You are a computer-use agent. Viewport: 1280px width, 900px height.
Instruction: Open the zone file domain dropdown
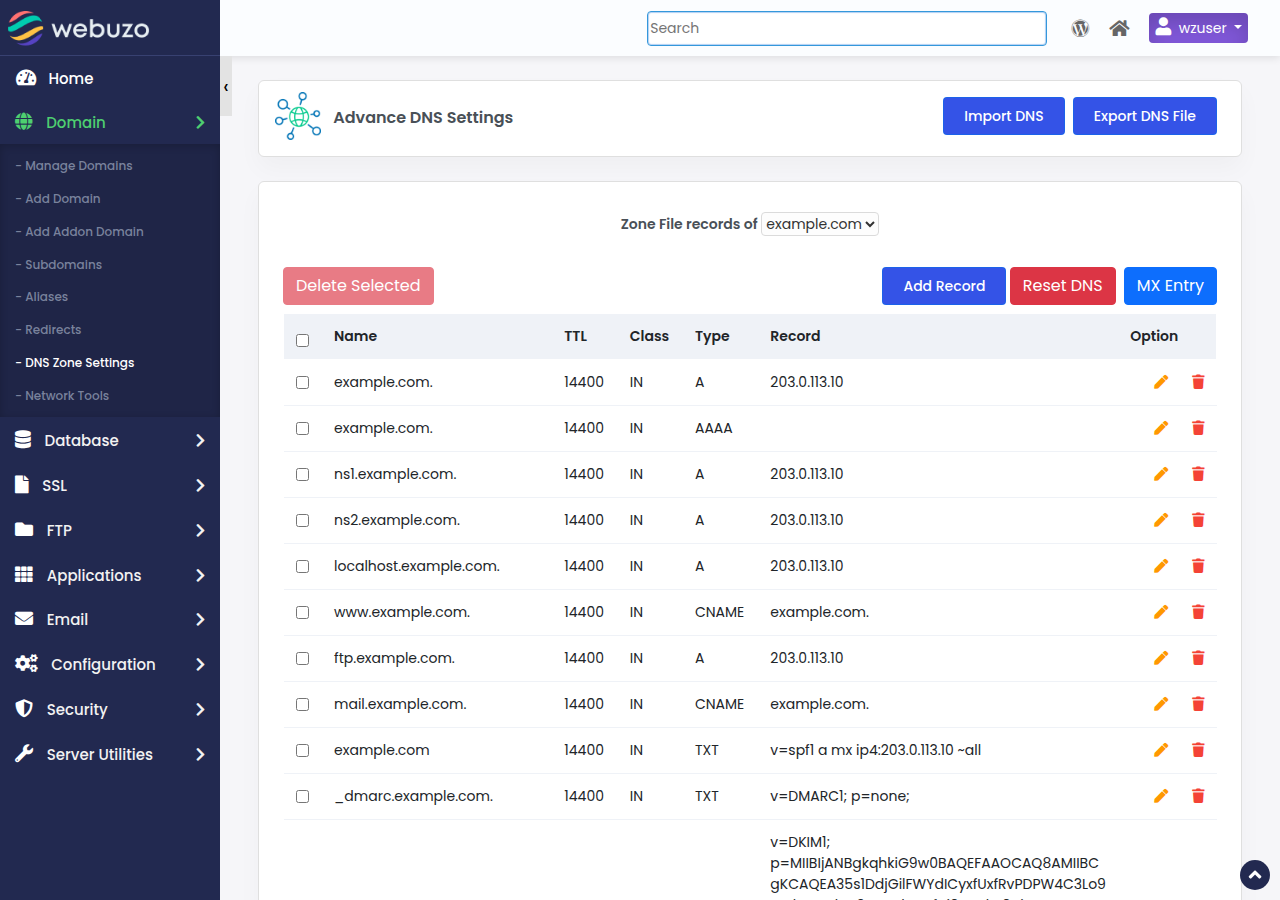click(x=820, y=224)
